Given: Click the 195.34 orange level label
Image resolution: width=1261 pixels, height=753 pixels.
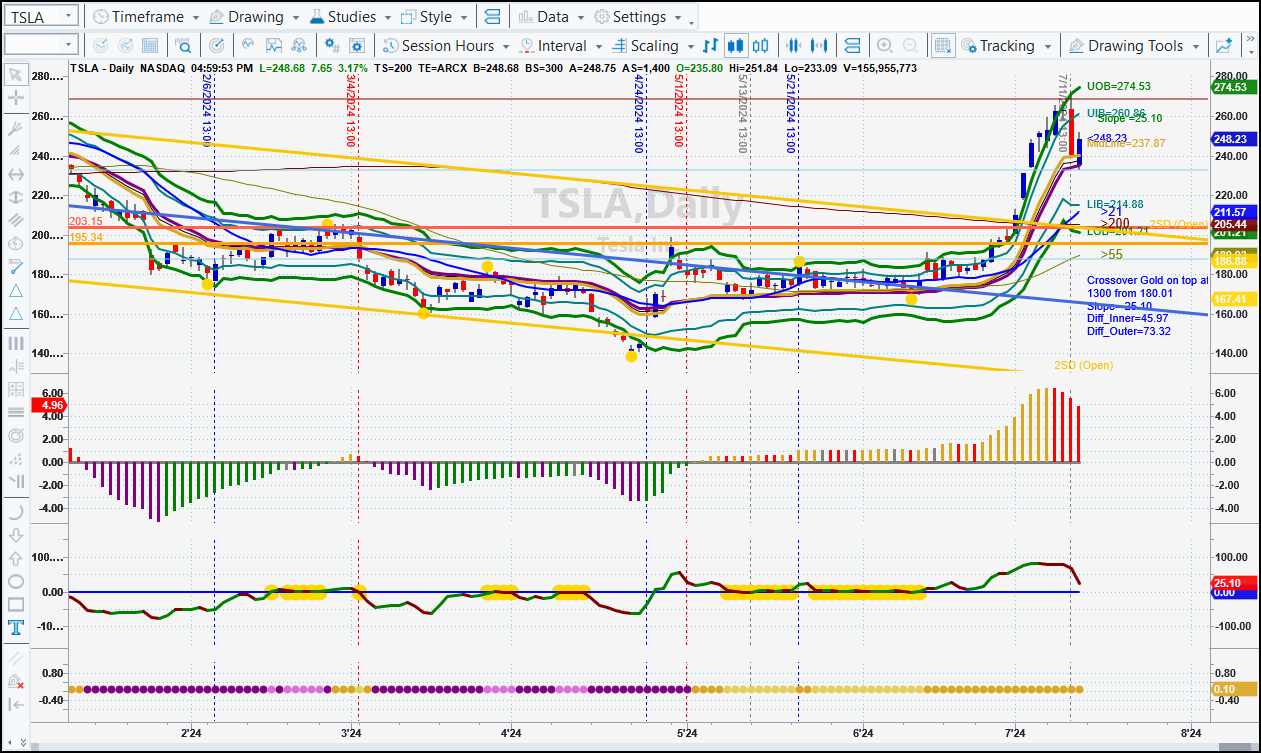Looking at the screenshot, I should pos(86,237).
